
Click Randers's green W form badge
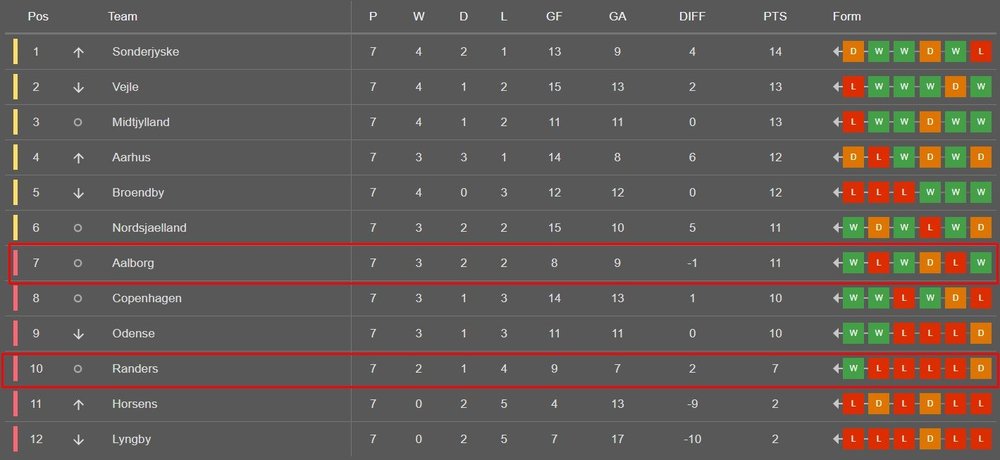tap(854, 369)
